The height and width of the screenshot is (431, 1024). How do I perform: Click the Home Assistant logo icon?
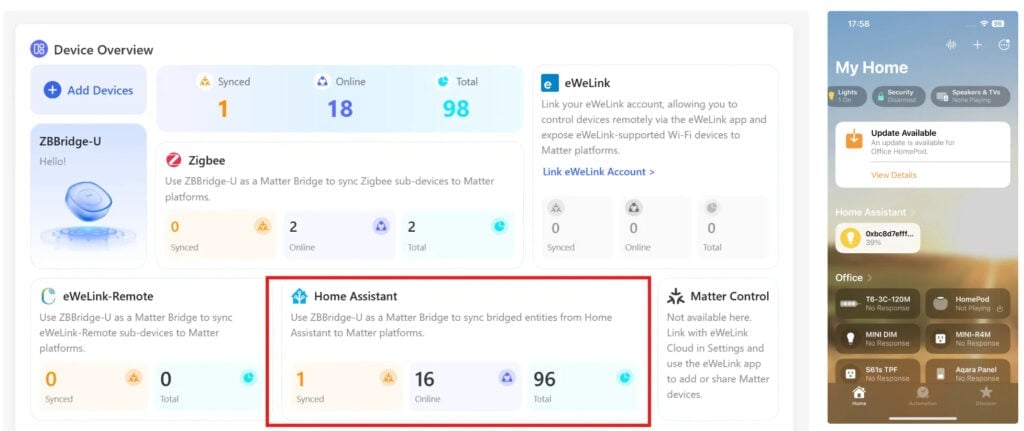click(299, 296)
